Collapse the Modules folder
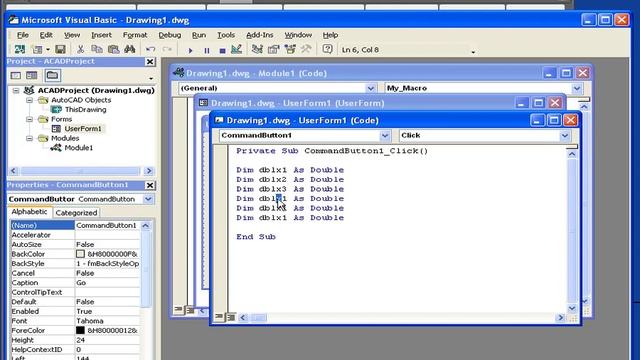640x360 pixels. [x=29, y=138]
